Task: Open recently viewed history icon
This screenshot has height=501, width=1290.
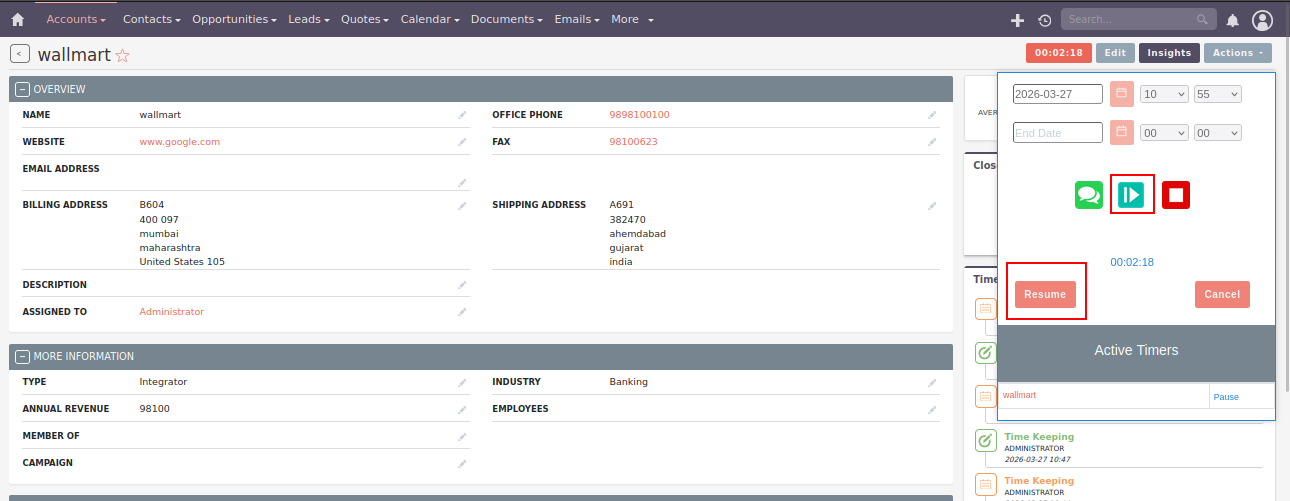Action: pyautogui.click(x=1044, y=20)
